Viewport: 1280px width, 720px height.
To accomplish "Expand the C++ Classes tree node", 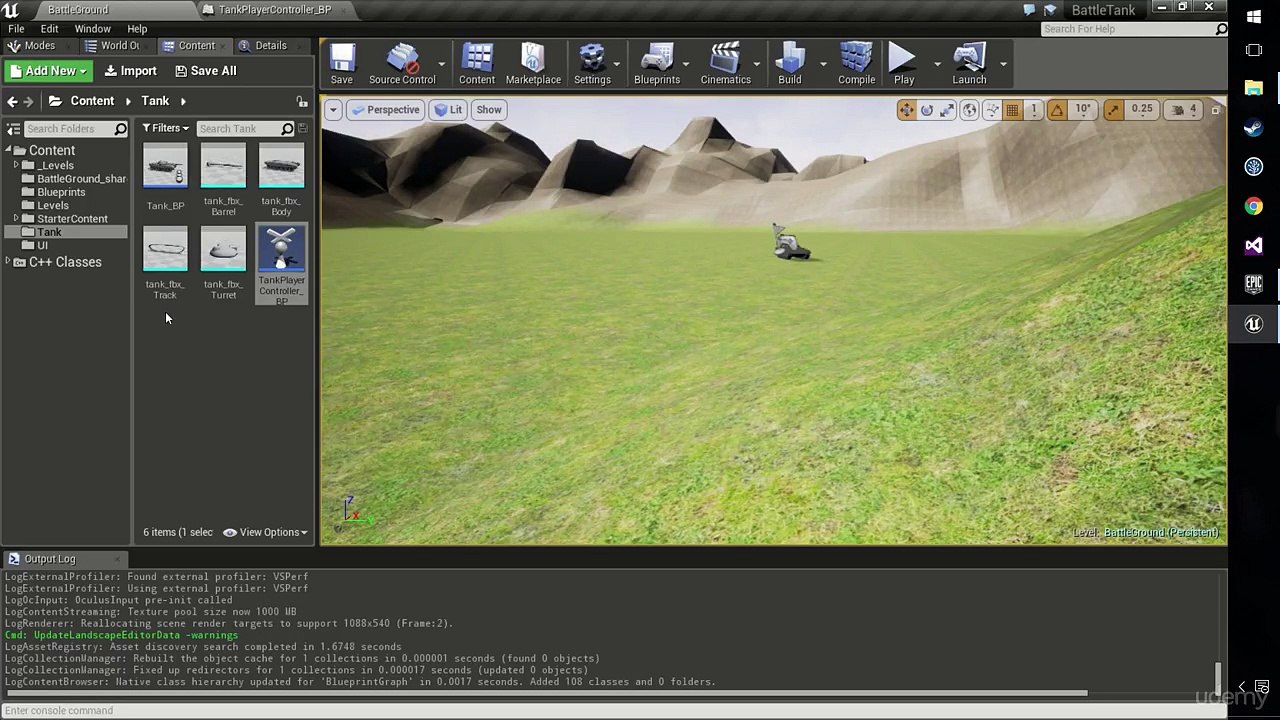I will click(8, 262).
